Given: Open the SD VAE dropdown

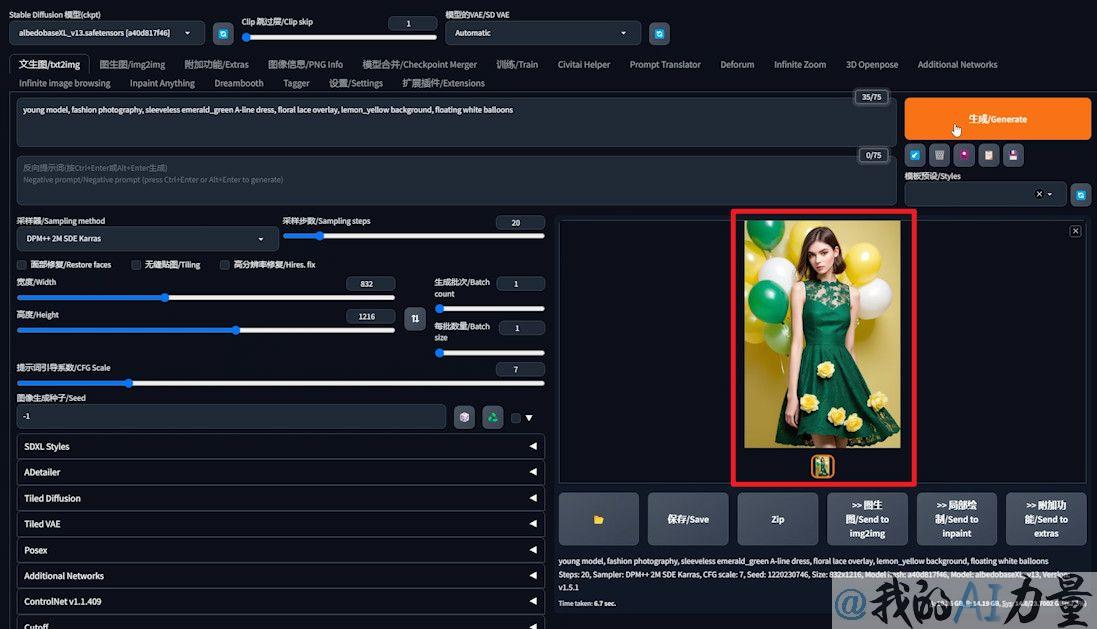Looking at the screenshot, I should pyautogui.click(x=543, y=33).
